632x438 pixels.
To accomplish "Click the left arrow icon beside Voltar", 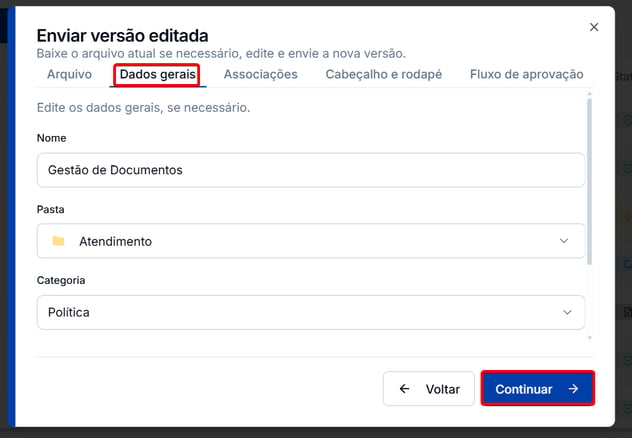I will tap(404, 388).
